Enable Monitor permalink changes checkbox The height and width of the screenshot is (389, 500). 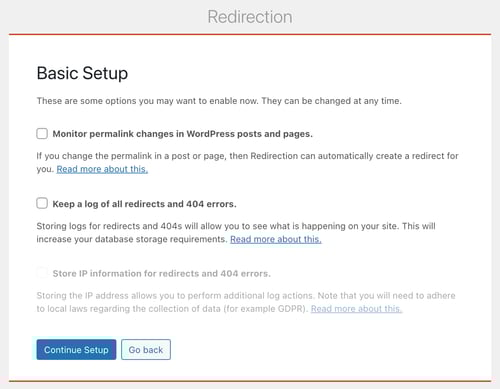click(x=42, y=134)
